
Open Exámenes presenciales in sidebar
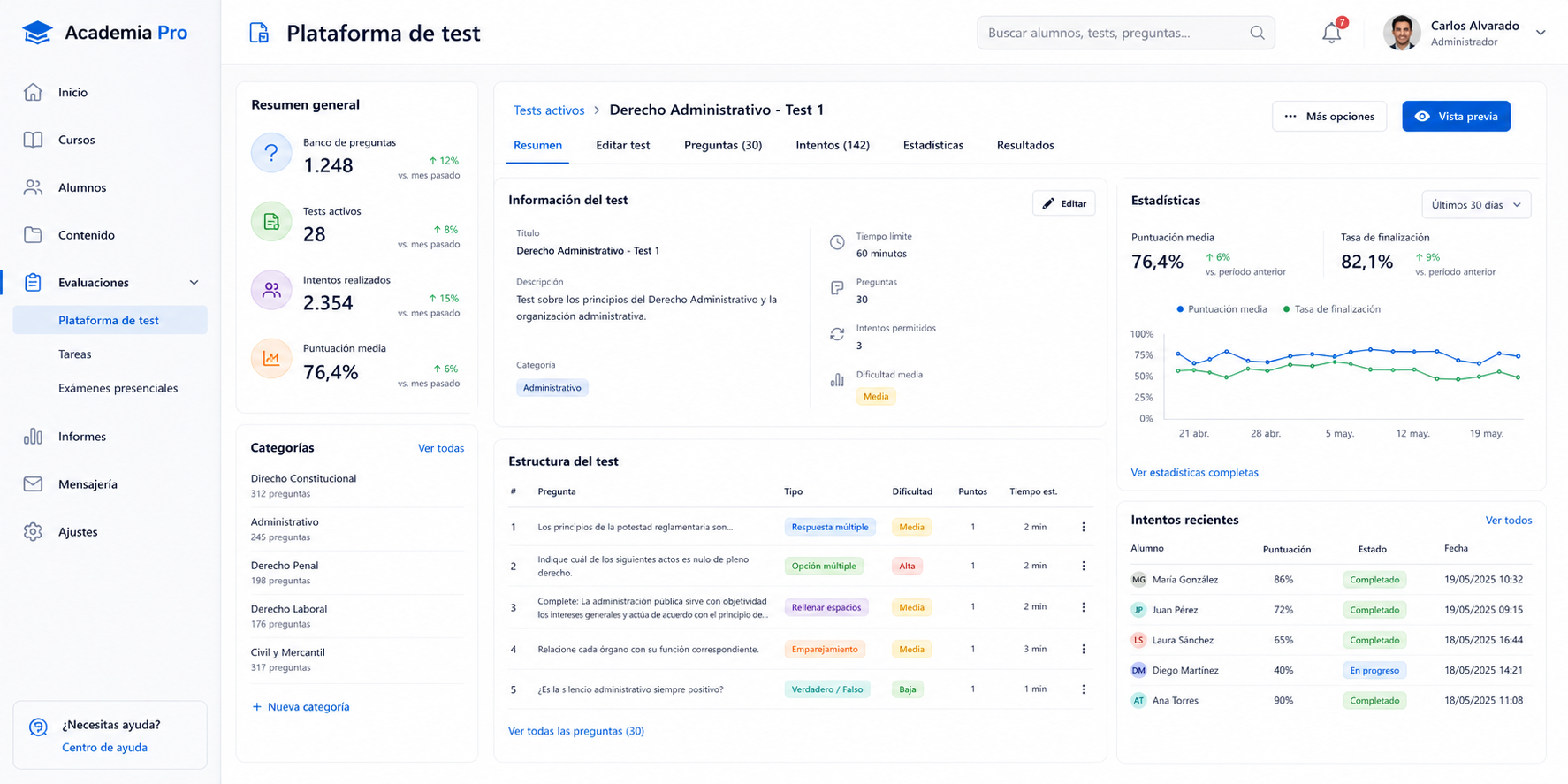pyautogui.click(x=118, y=388)
